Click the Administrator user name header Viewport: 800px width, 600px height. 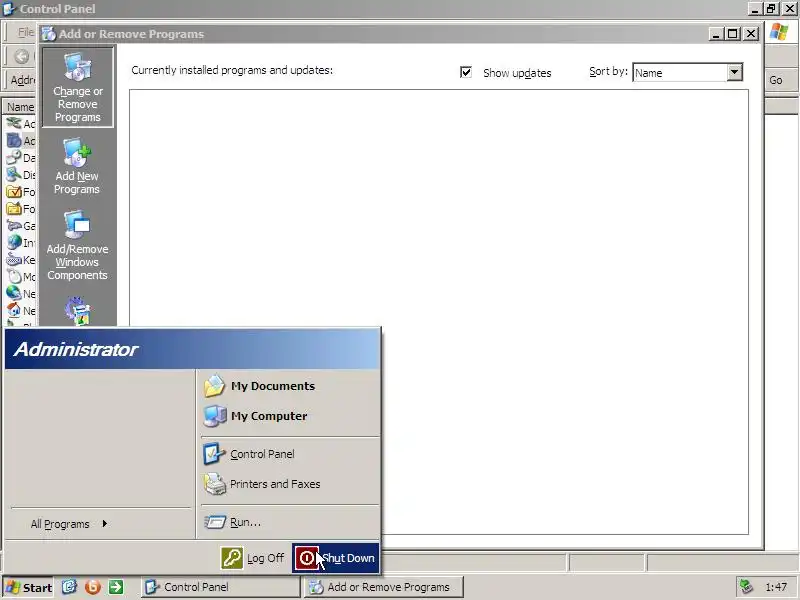pyautogui.click(x=76, y=349)
